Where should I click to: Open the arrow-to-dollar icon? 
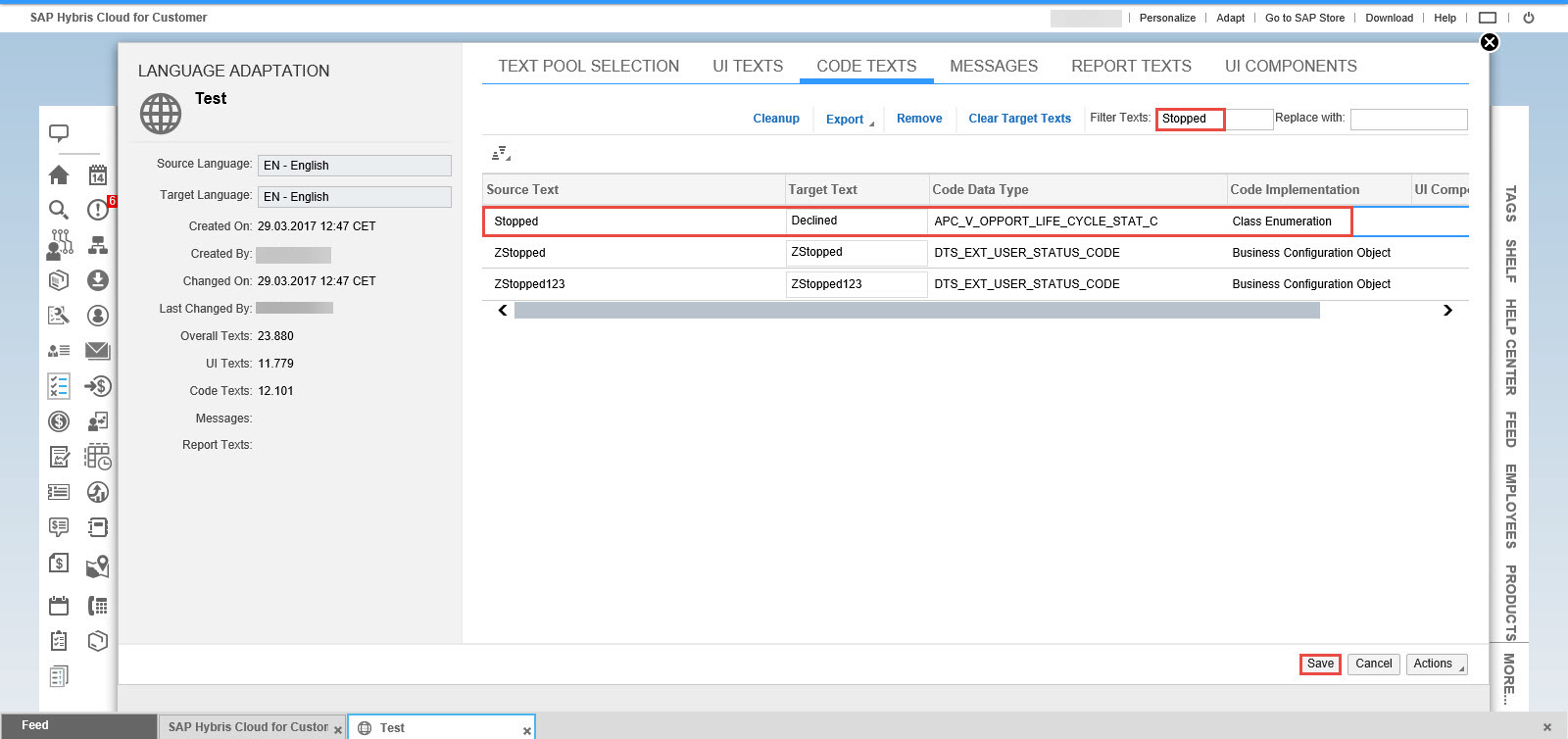pyautogui.click(x=98, y=386)
